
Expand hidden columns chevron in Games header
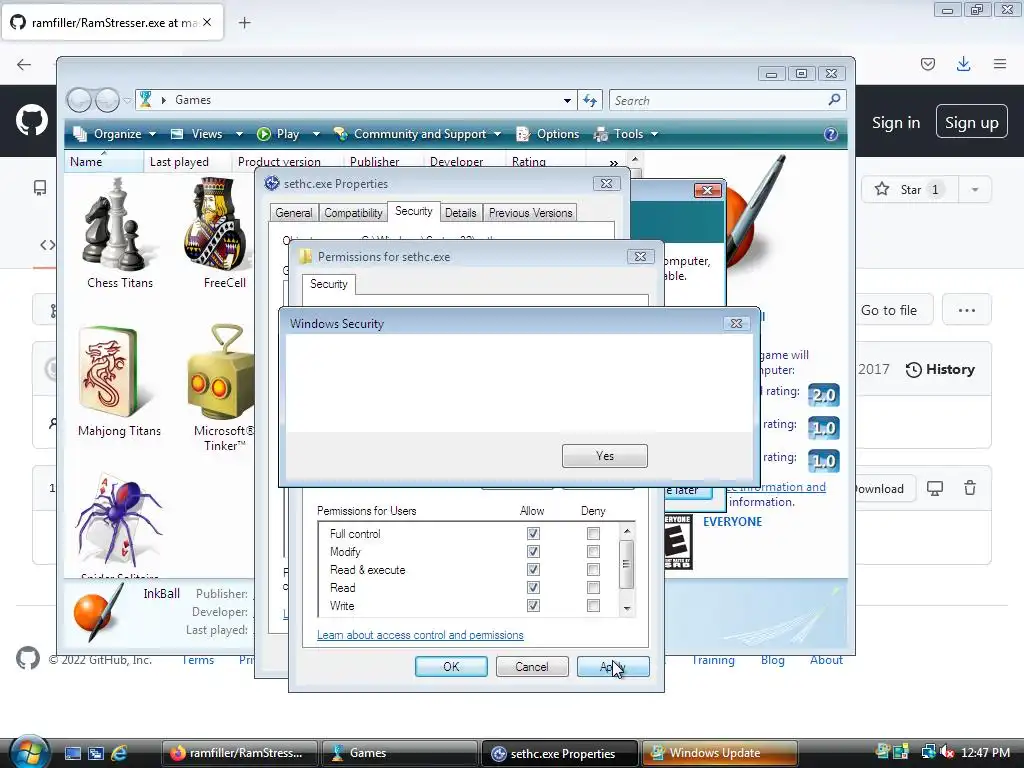(613, 163)
